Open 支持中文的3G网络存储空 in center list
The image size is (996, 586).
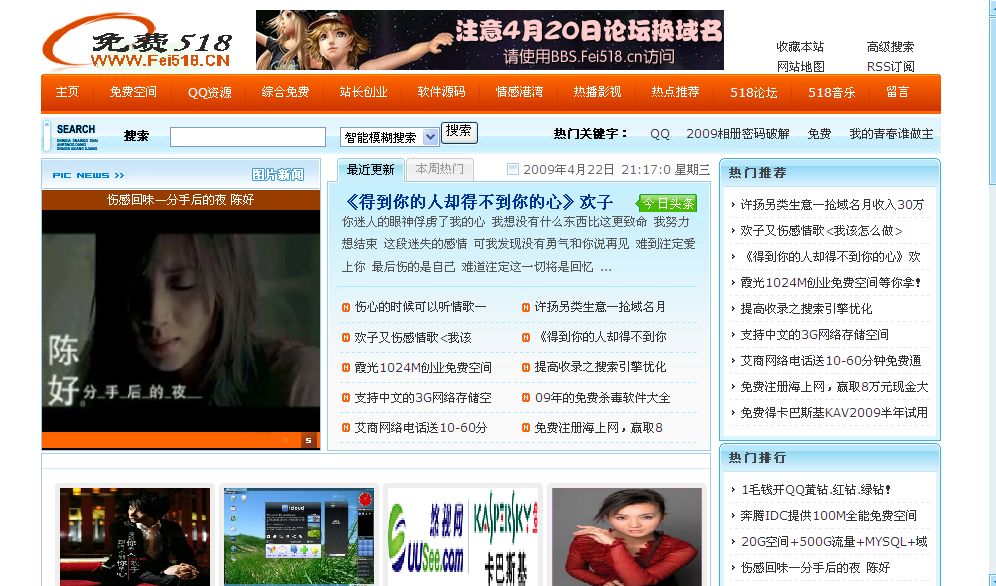423,397
